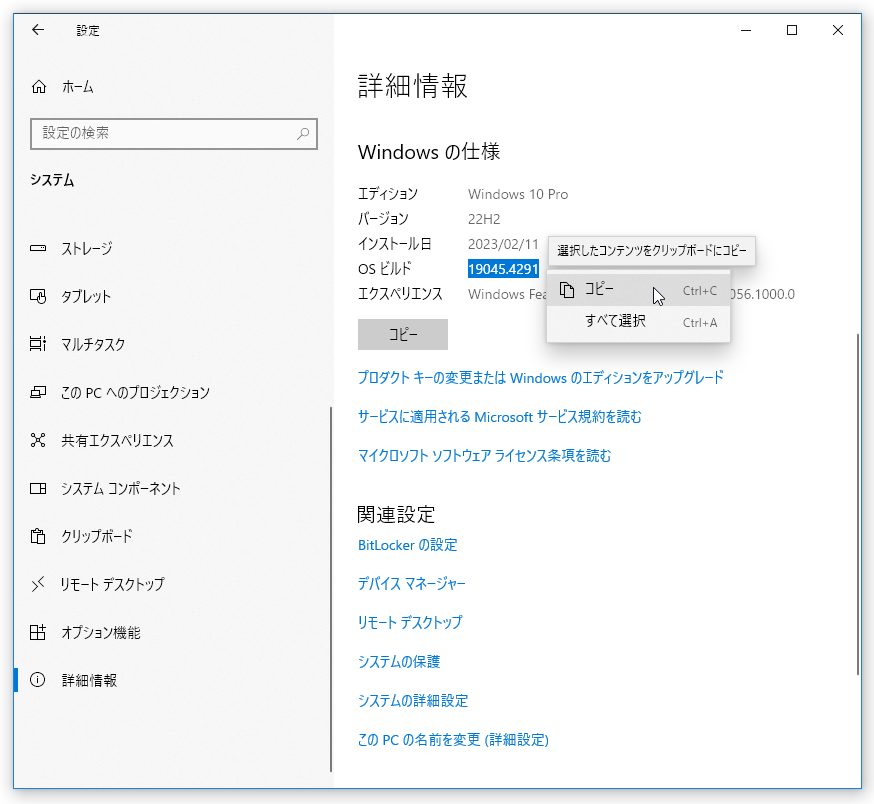
Task: Click the 共有エクスペリエンス icon
Action: (38, 440)
